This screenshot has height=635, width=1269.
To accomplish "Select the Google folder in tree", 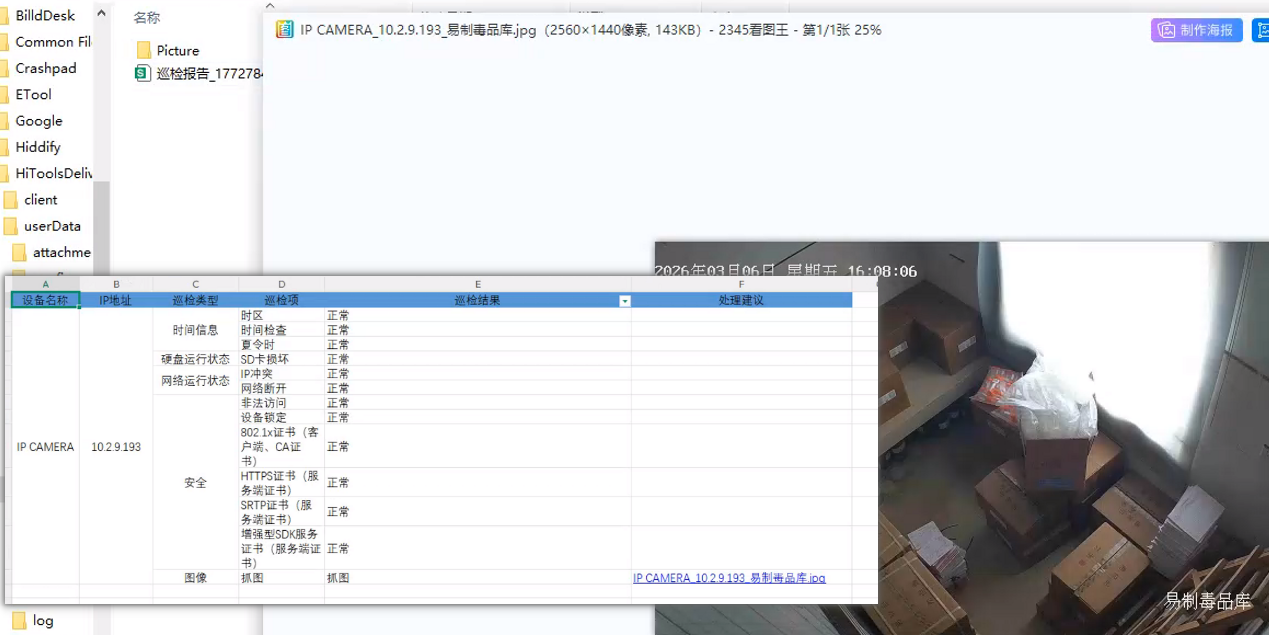I will [x=38, y=121].
